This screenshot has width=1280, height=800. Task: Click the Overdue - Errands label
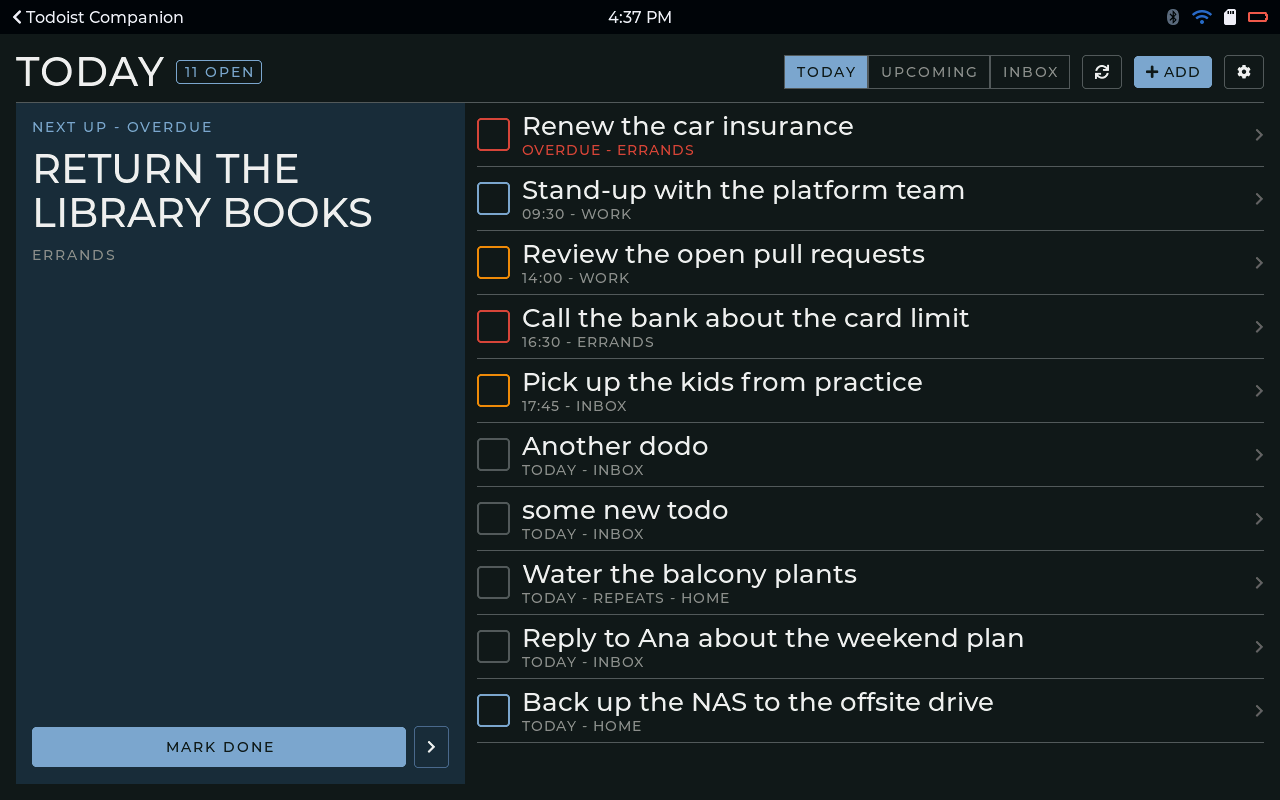(x=608, y=150)
